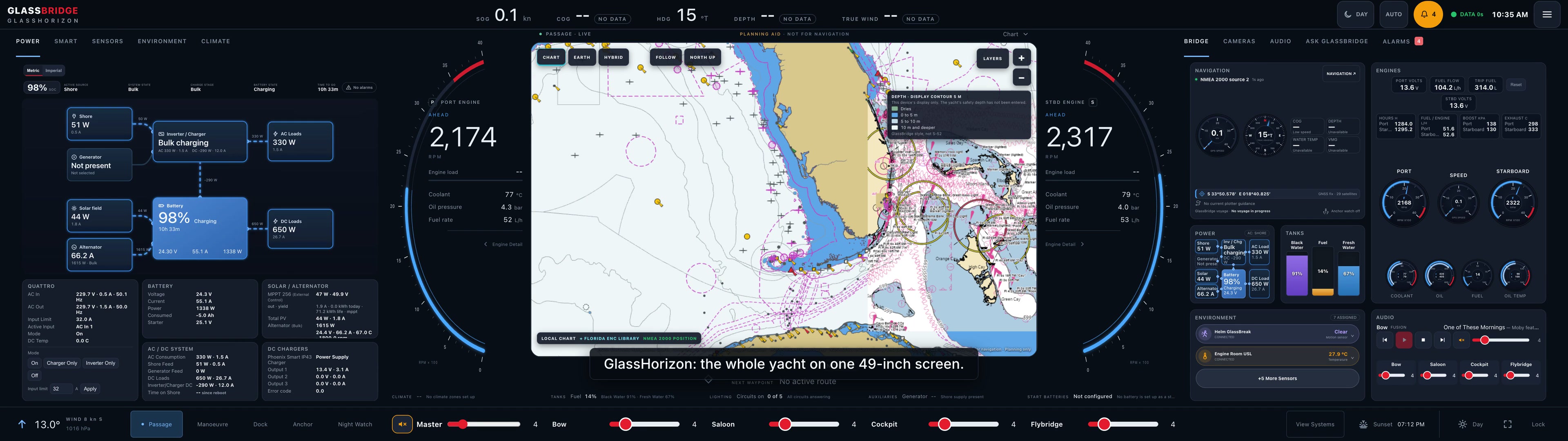Set Quattro mode to Charger Only
1568x441 pixels.
click(62, 363)
